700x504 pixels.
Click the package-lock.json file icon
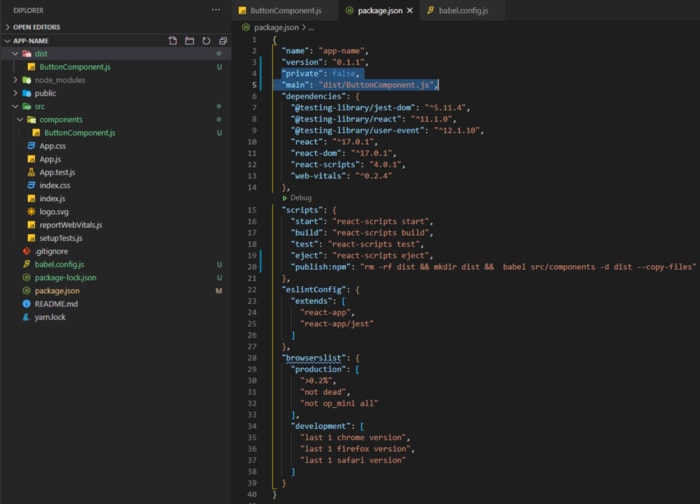coord(26,278)
